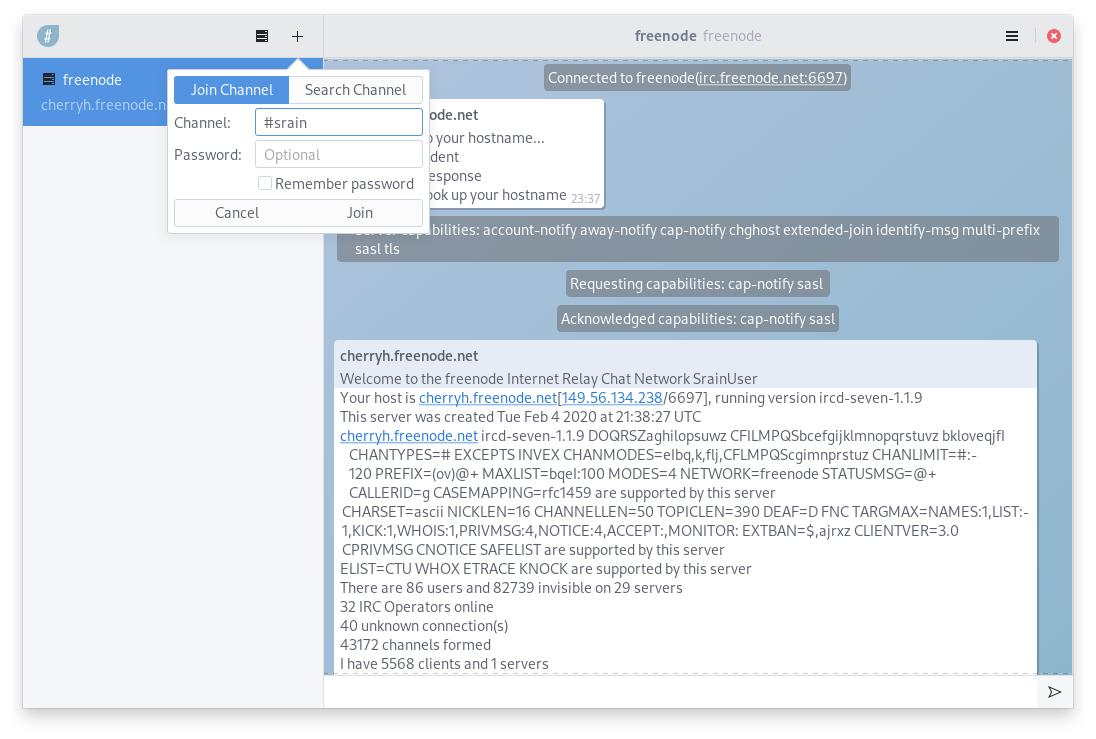
Task: Click the 'Acknowledged capabilities: cap-notify sasl' message
Action: point(698,319)
